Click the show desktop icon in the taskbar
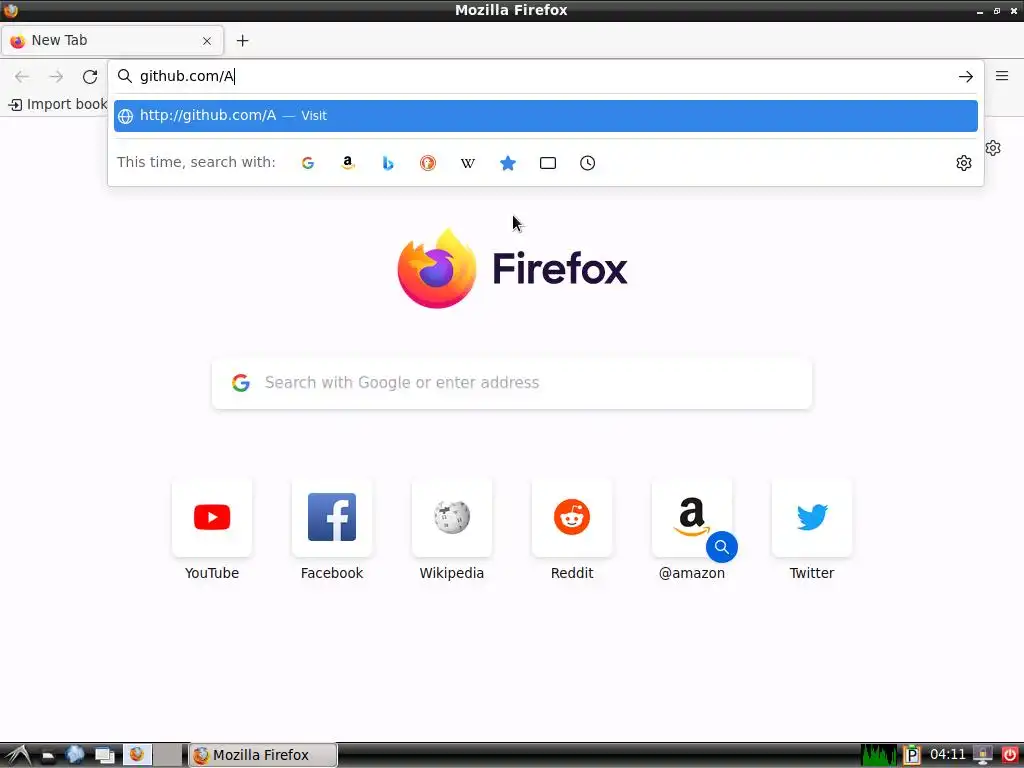This screenshot has height=768, width=1024. tap(104, 756)
